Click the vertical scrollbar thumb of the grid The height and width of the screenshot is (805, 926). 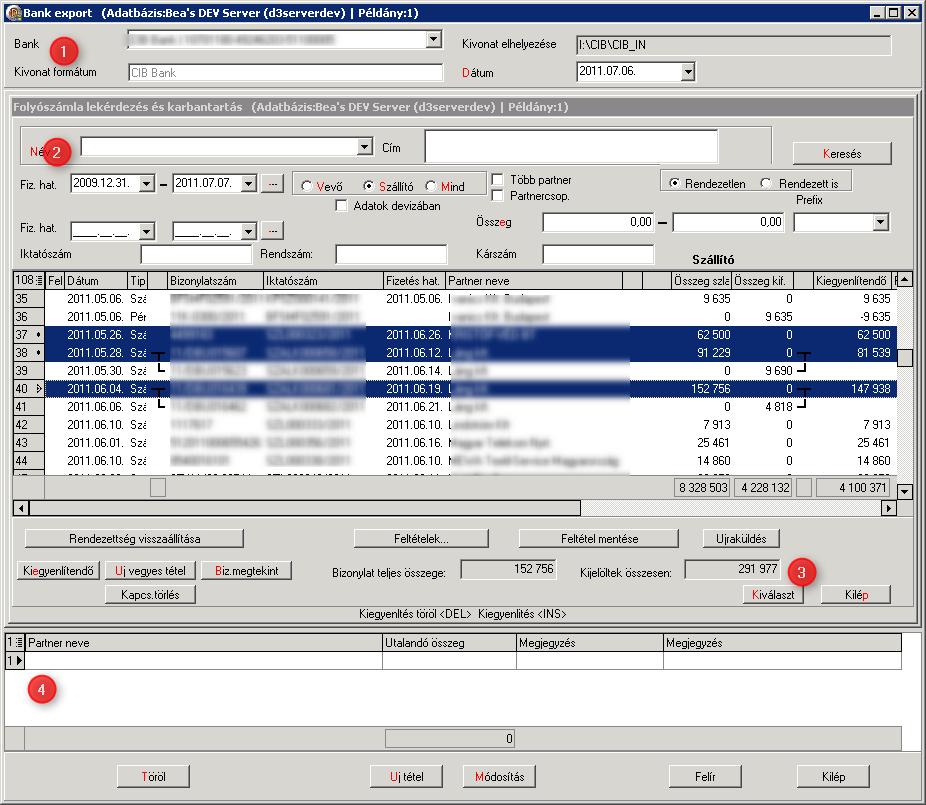904,357
